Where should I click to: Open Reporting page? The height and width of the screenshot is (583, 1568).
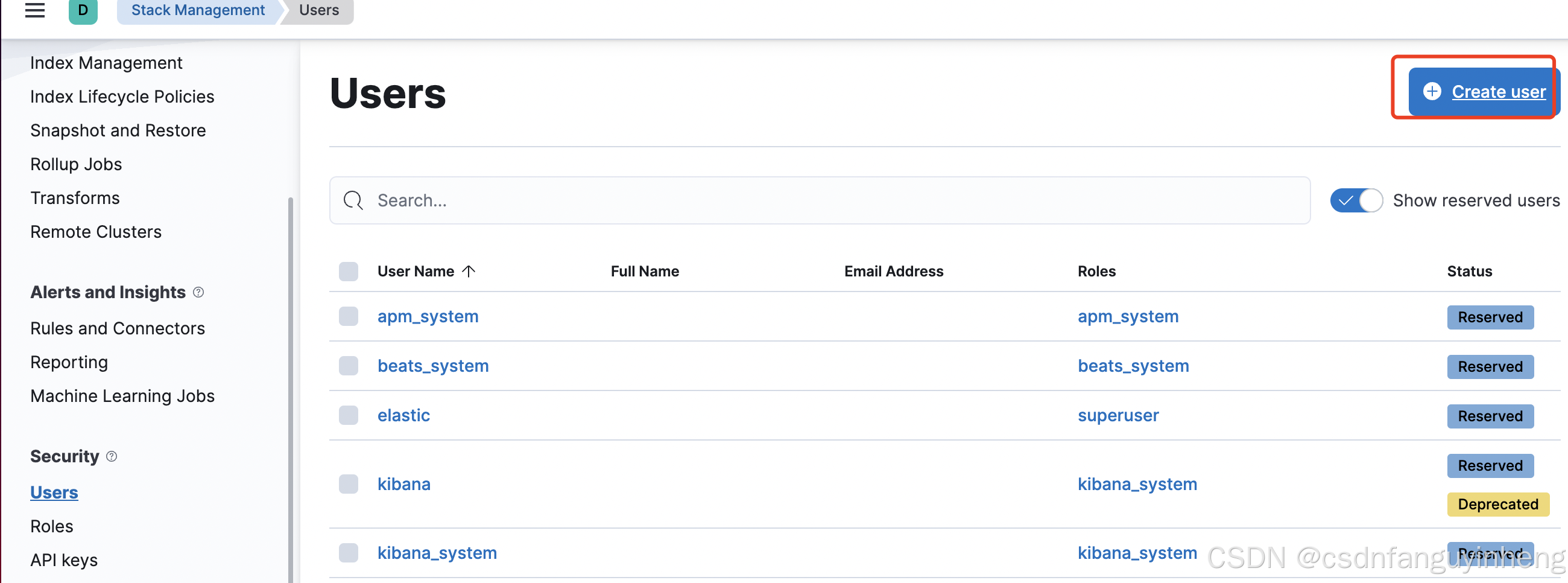click(69, 362)
